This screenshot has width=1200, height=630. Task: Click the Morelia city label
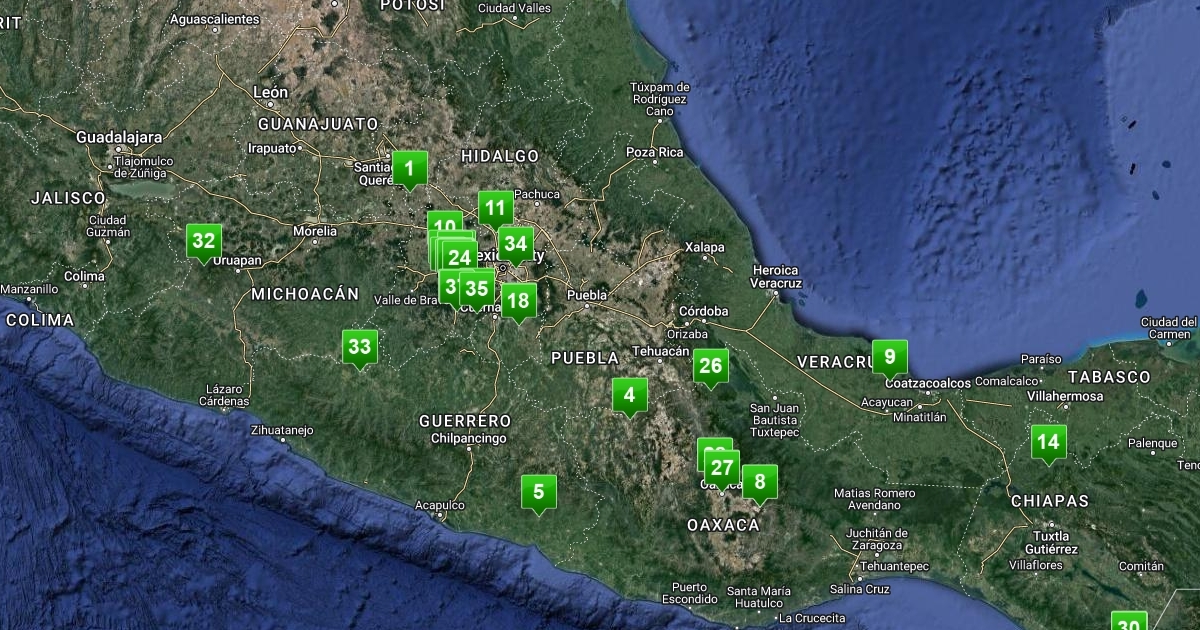[314, 231]
